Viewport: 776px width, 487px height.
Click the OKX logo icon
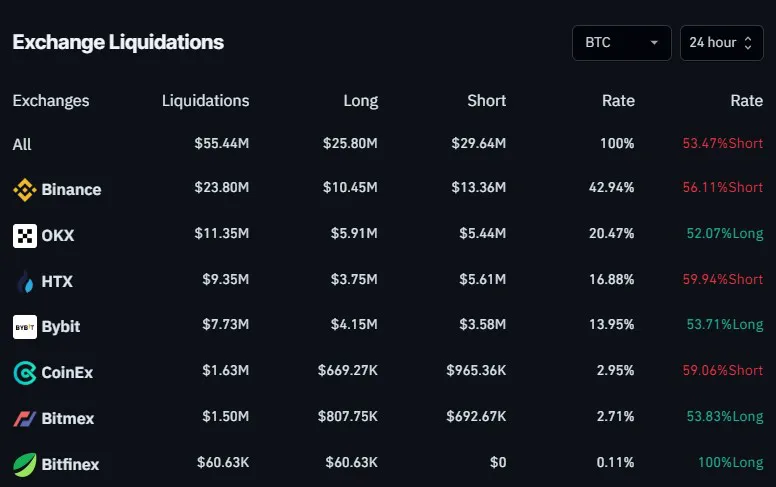click(24, 235)
